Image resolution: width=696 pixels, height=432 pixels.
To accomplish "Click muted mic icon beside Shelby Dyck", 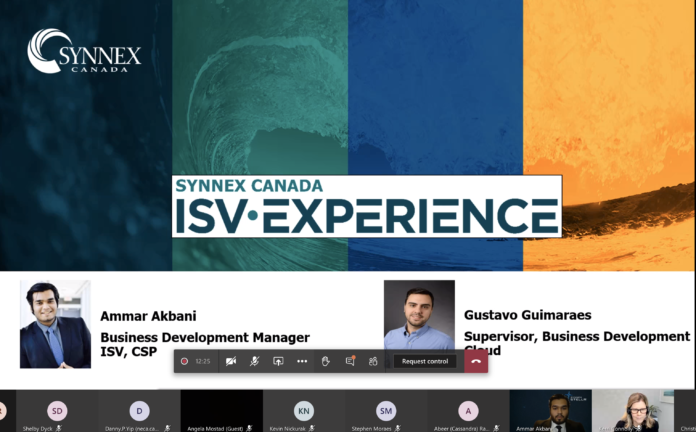I will point(59,428).
